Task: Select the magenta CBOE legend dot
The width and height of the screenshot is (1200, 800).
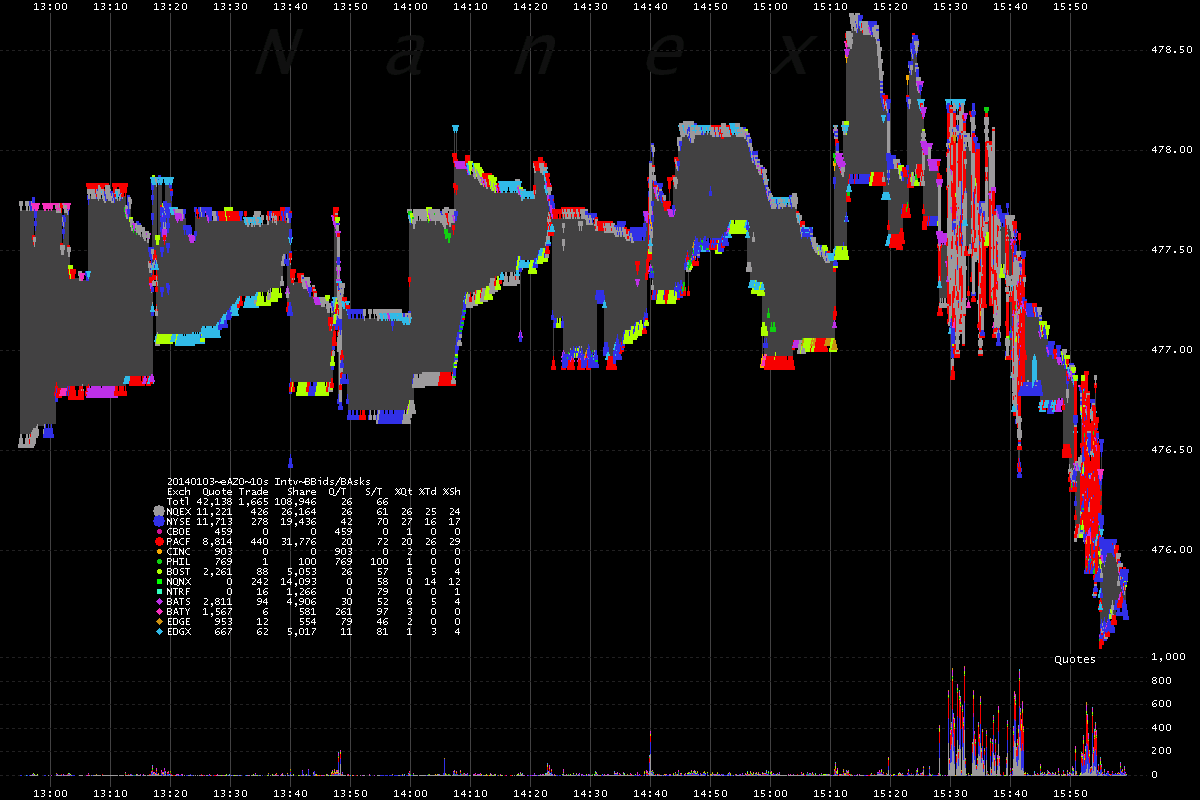Action: [x=159, y=532]
